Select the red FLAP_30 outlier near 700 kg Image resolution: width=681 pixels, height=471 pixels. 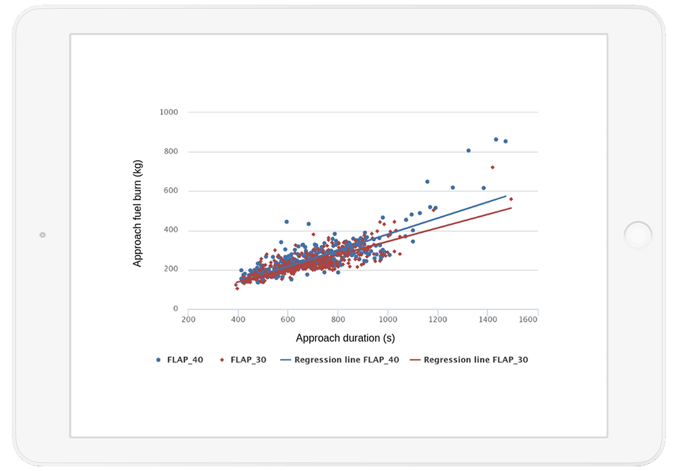pos(492,167)
